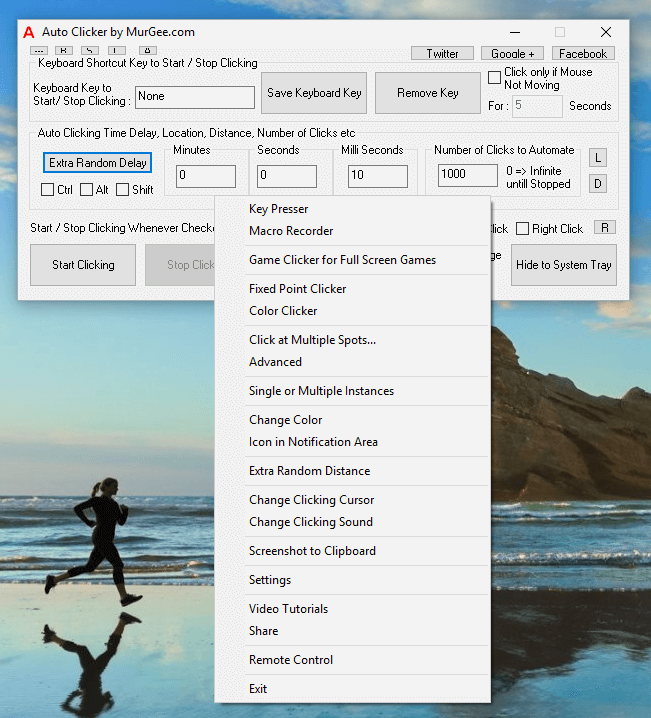Enable the Right Click checkbox
Viewport: 651px width, 718px height.
(x=522, y=228)
